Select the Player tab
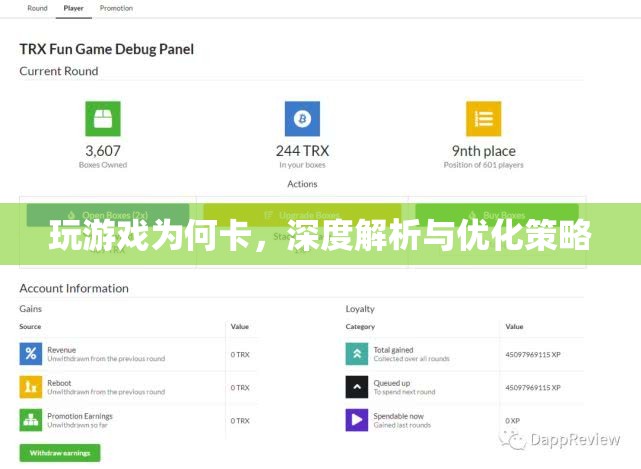 [74, 8]
